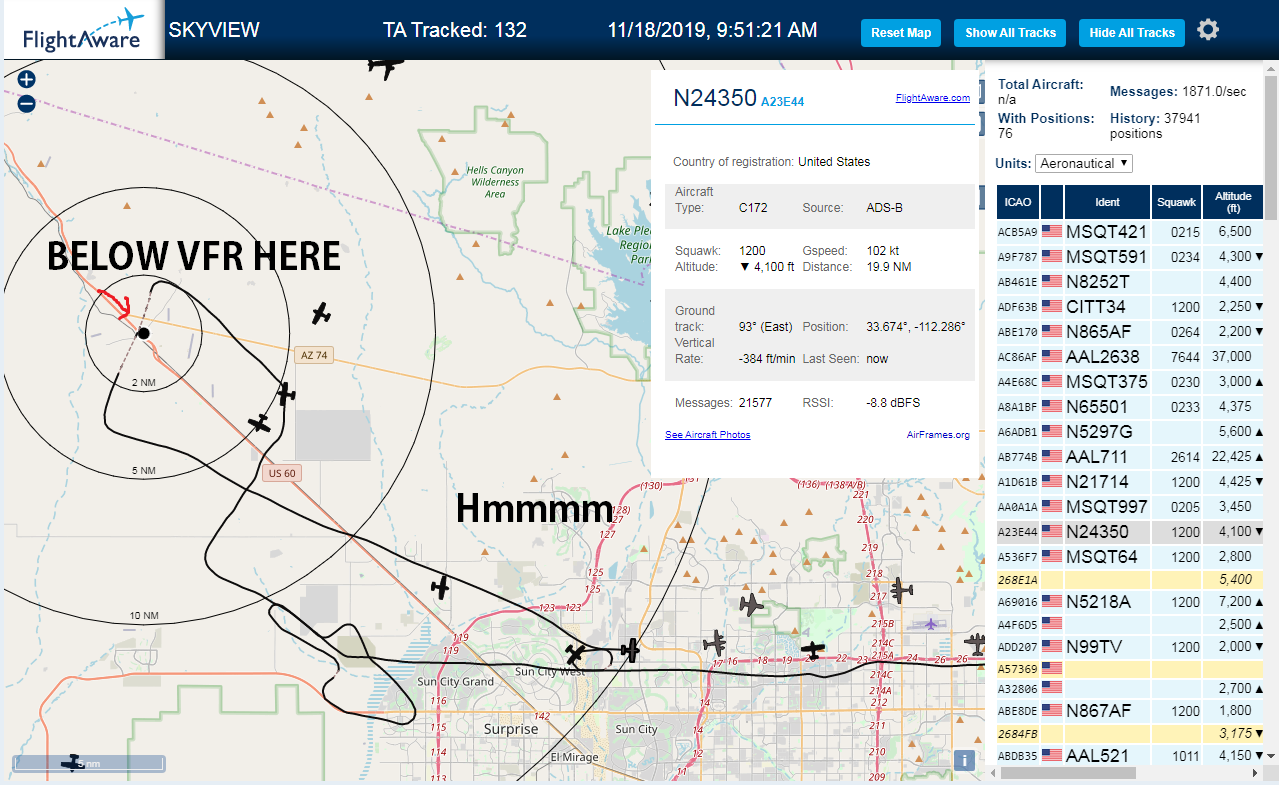The height and width of the screenshot is (785, 1279).
Task: Select the CITT34 aircraft row
Action: [x=1130, y=307]
